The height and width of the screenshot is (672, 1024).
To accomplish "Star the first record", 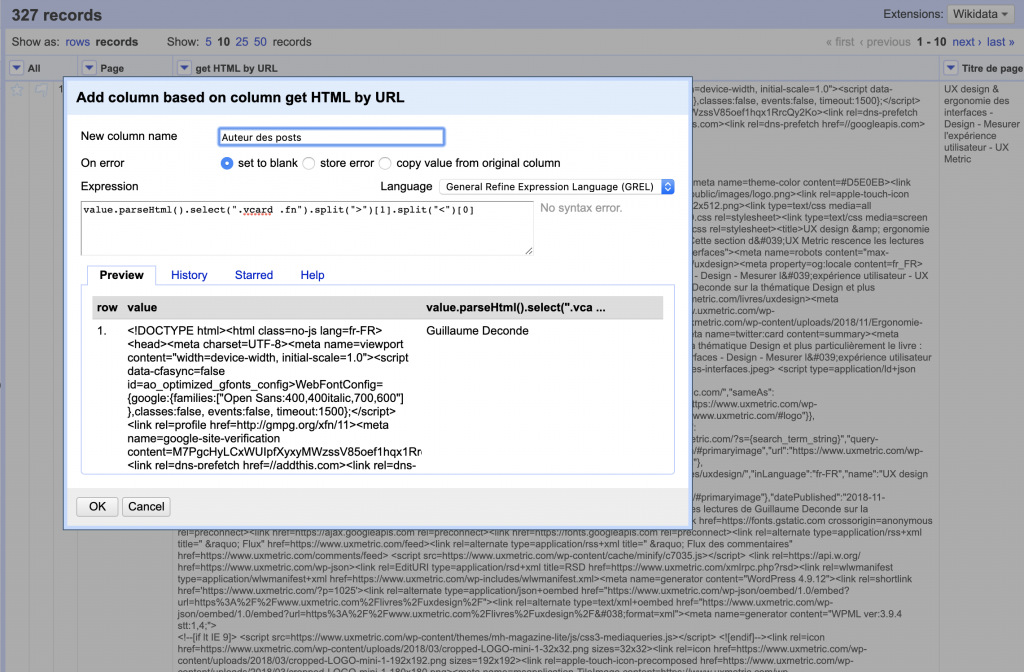I will click(x=18, y=90).
